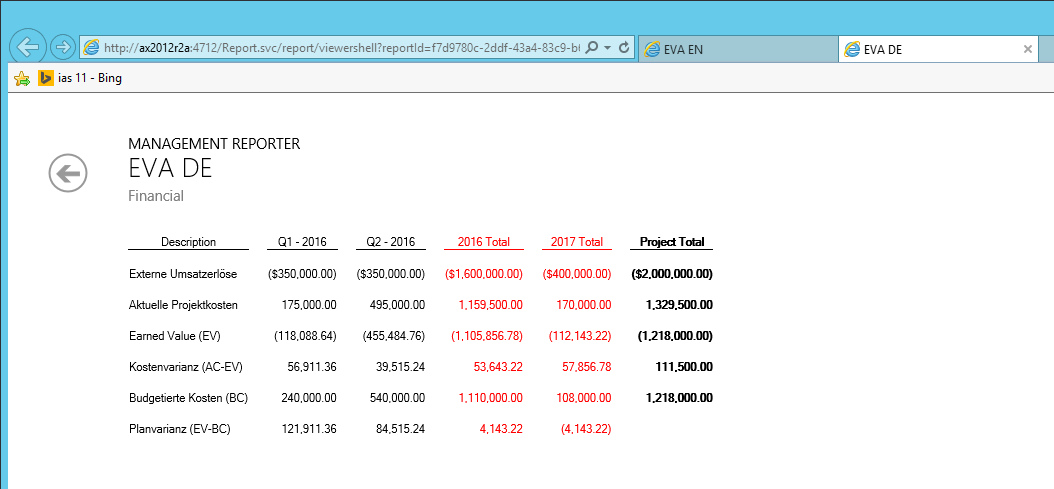Click inside the address bar URL field
The image size is (1054, 489).
click(340, 48)
